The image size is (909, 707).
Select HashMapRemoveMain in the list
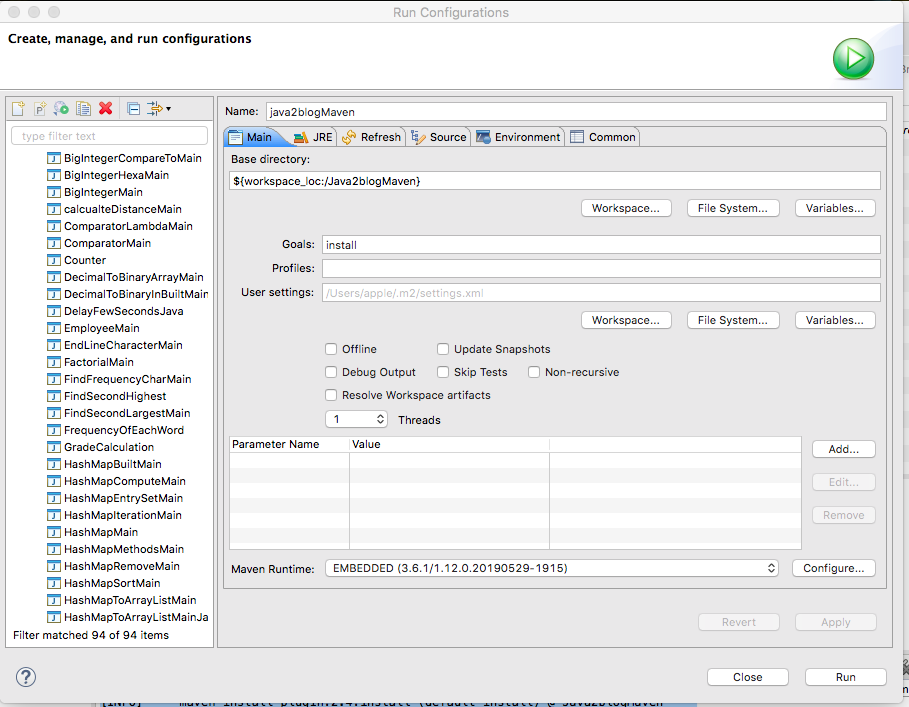point(122,566)
